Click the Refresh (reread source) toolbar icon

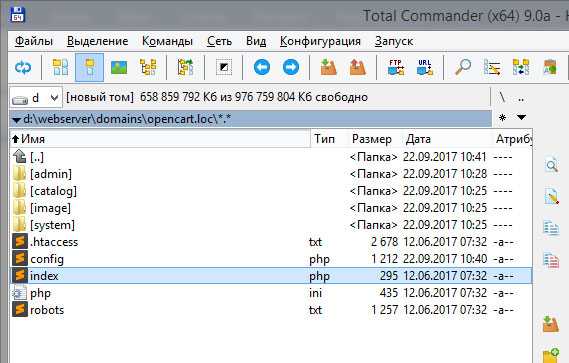pos(23,68)
